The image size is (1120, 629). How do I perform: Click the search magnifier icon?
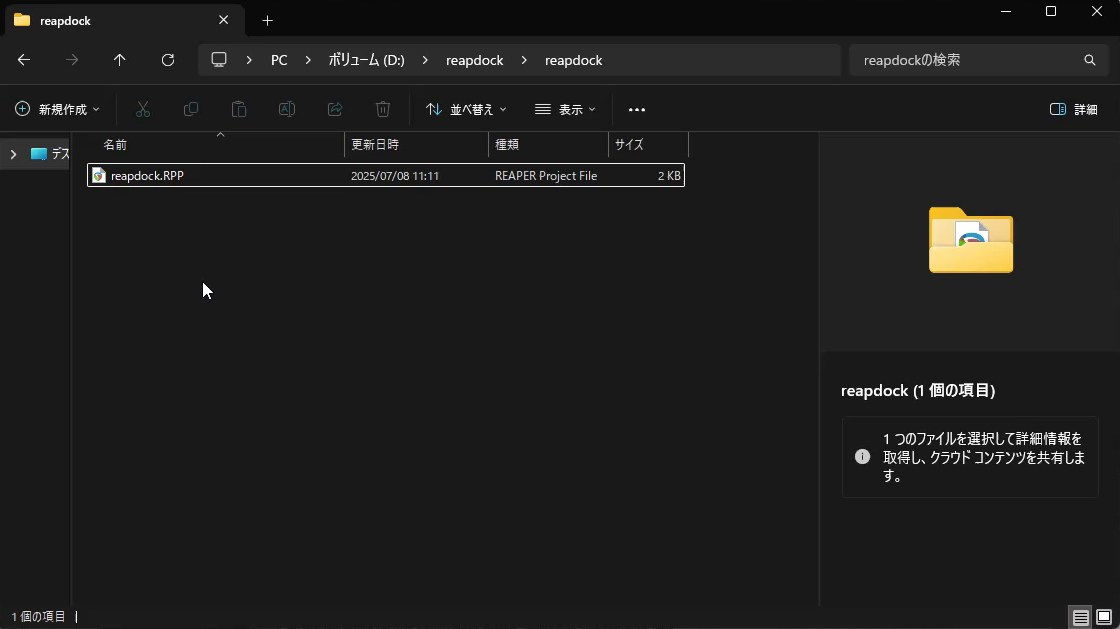point(1089,60)
